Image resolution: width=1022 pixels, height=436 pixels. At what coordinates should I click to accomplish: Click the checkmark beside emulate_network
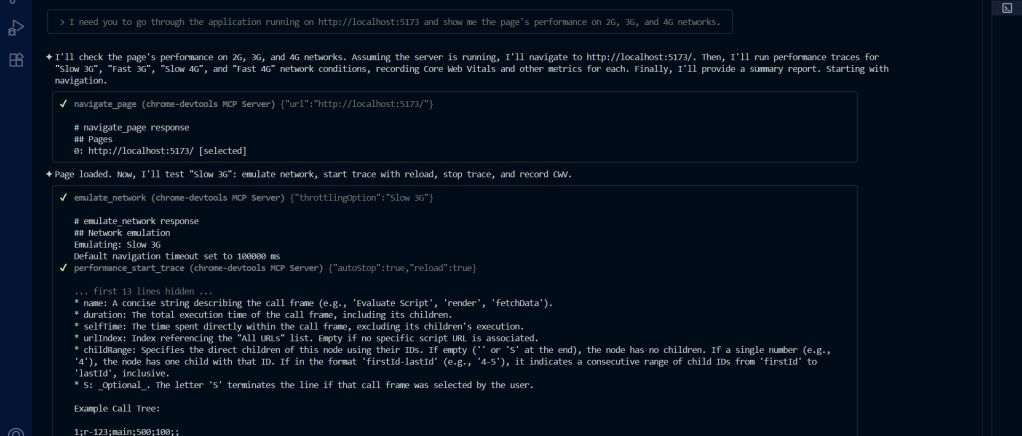tap(64, 198)
